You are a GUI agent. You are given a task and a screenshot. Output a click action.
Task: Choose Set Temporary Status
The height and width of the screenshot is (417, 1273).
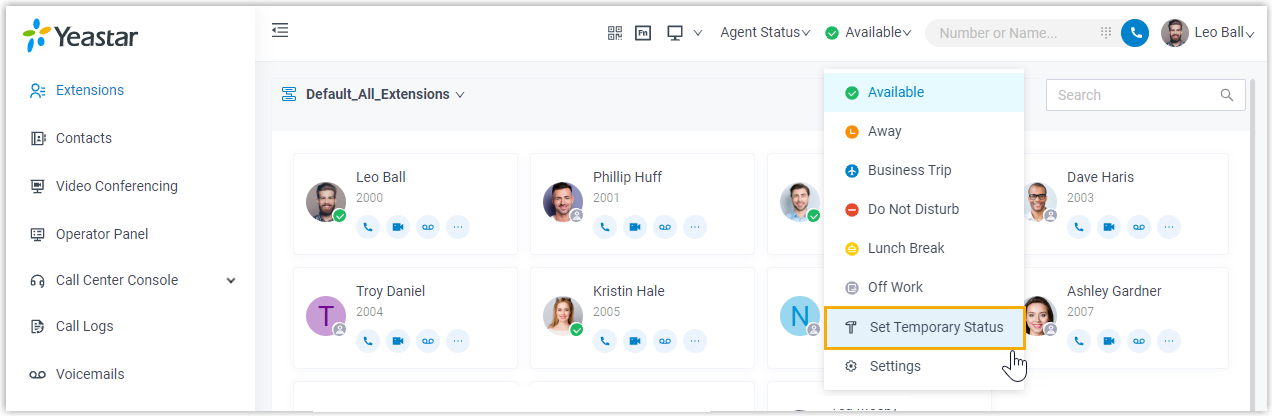point(924,327)
